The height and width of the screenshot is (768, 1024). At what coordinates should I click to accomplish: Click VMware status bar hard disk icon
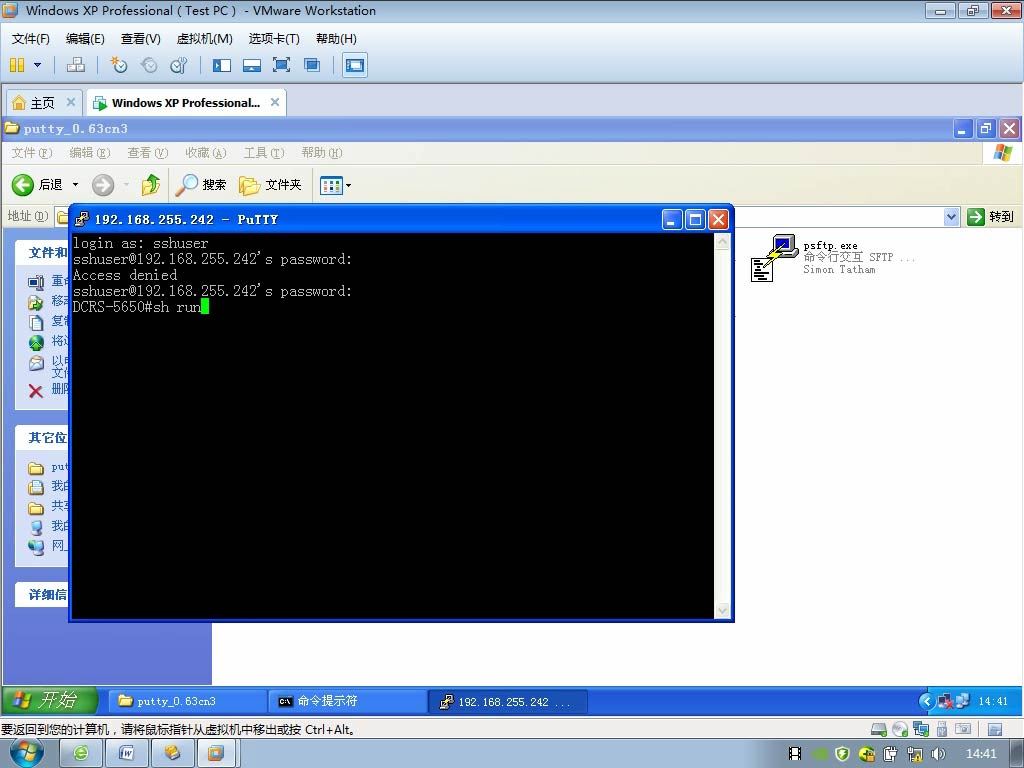pyautogui.click(x=879, y=729)
